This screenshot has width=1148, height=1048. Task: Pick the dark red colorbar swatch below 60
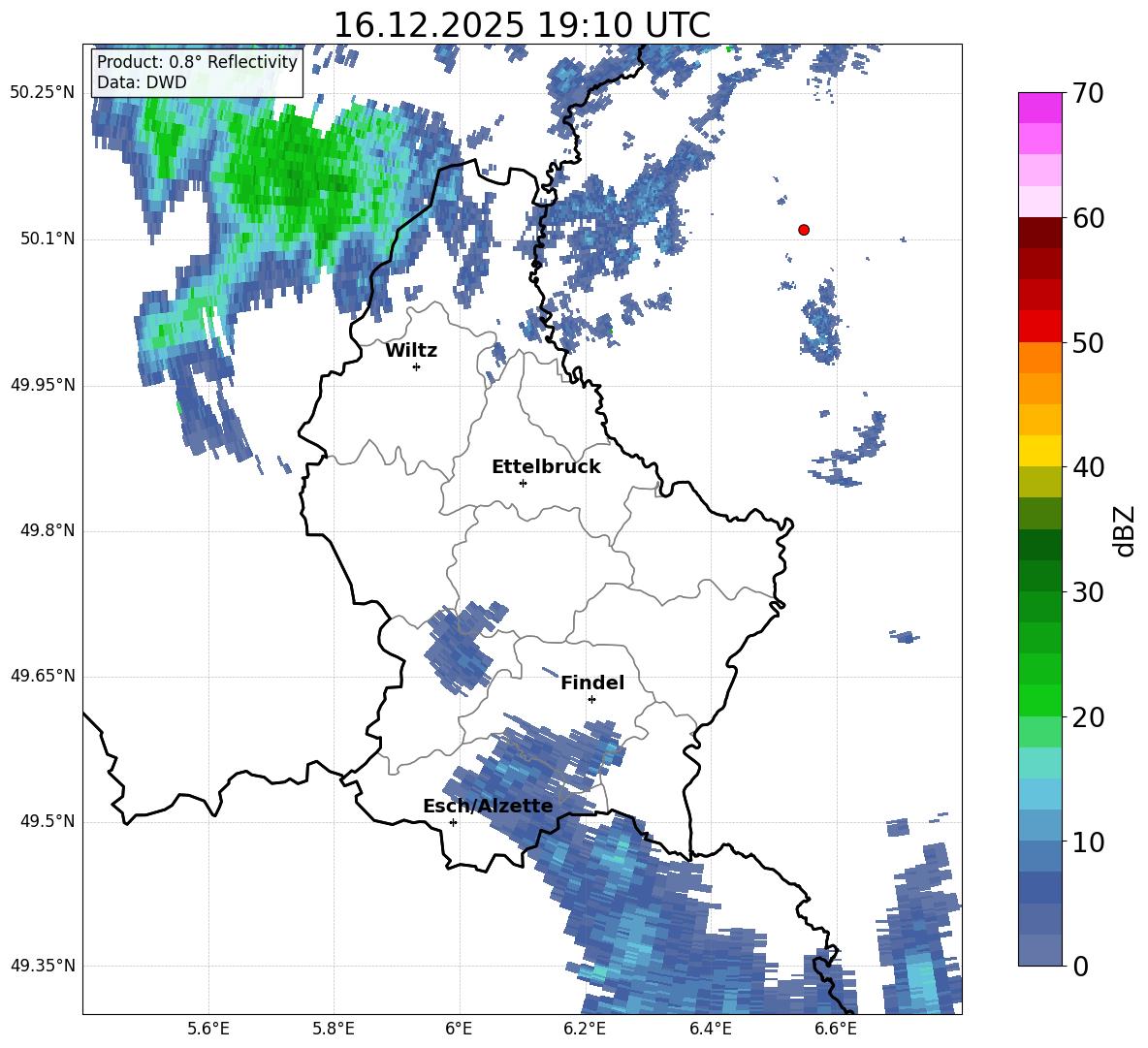click(x=1039, y=233)
